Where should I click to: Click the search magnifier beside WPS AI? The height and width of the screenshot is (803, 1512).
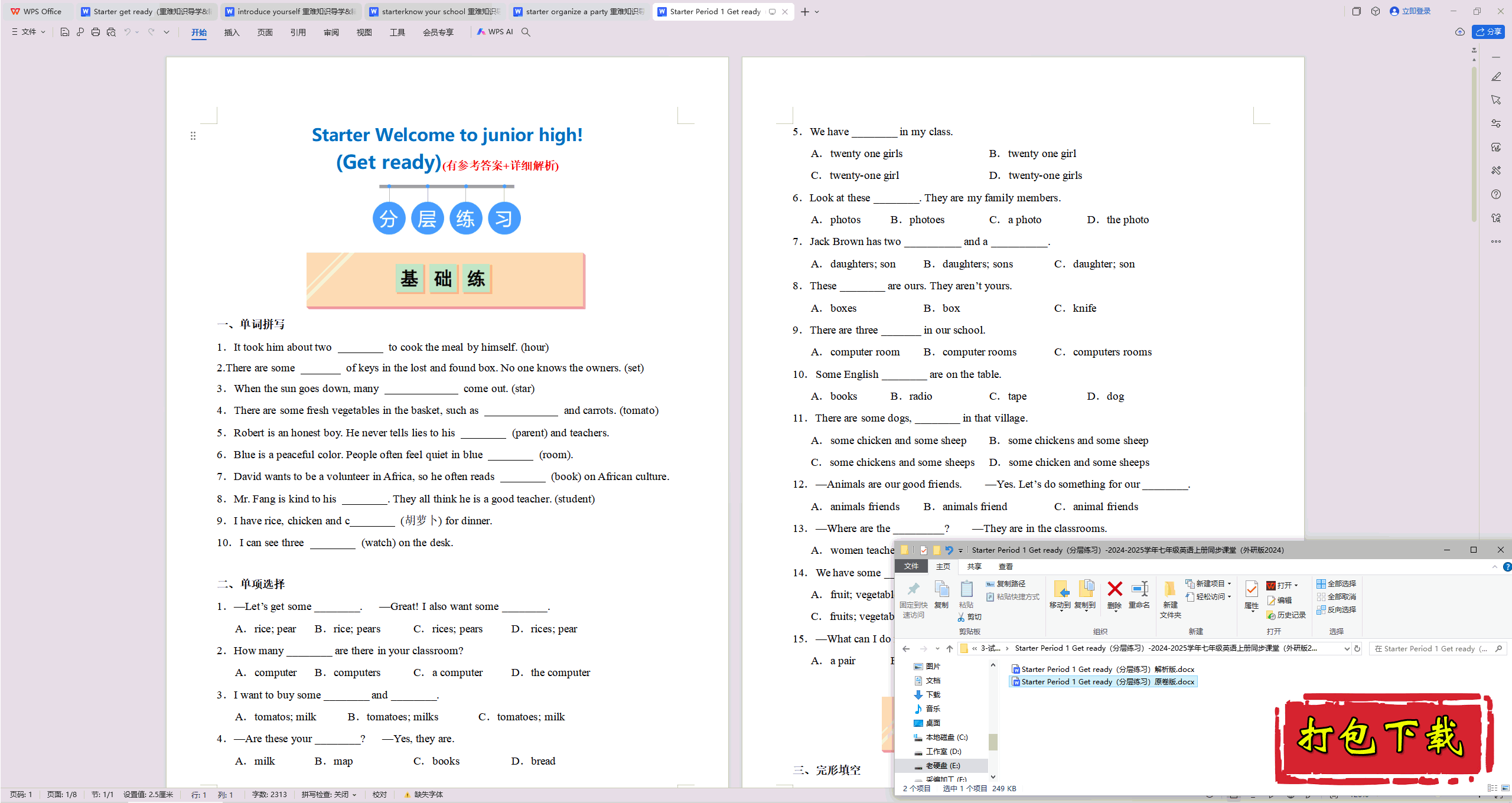tap(526, 32)
